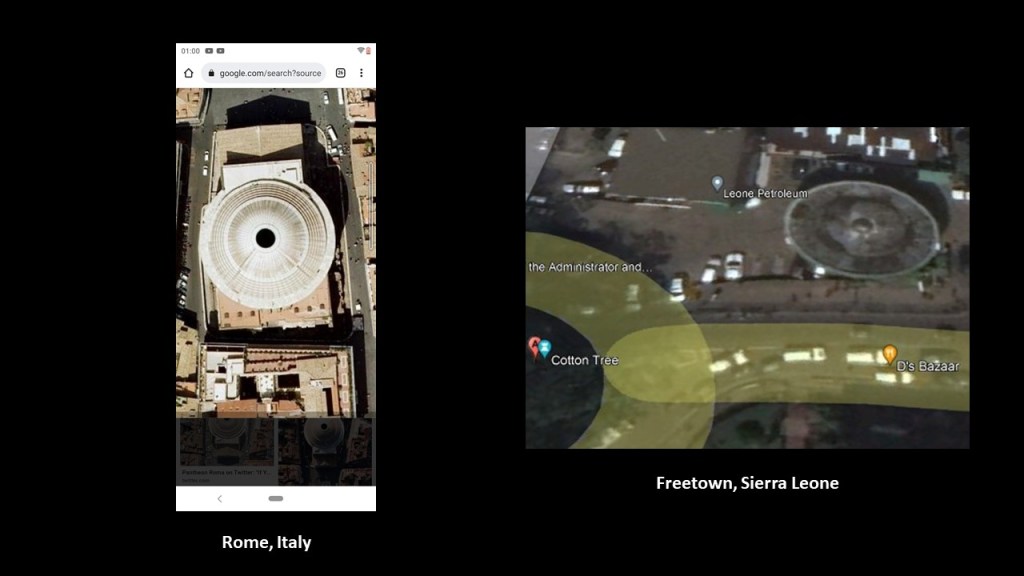Open the browser tab switcher icon
The image size is (1024, 576).
340,73
